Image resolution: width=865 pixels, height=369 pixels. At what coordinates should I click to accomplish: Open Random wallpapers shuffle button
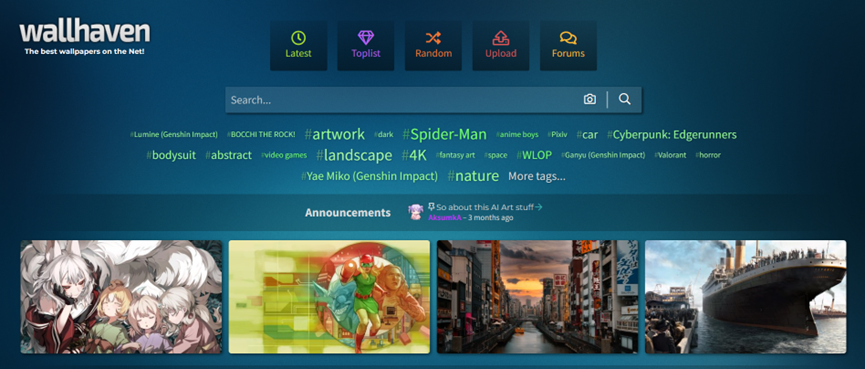point(433,46)
